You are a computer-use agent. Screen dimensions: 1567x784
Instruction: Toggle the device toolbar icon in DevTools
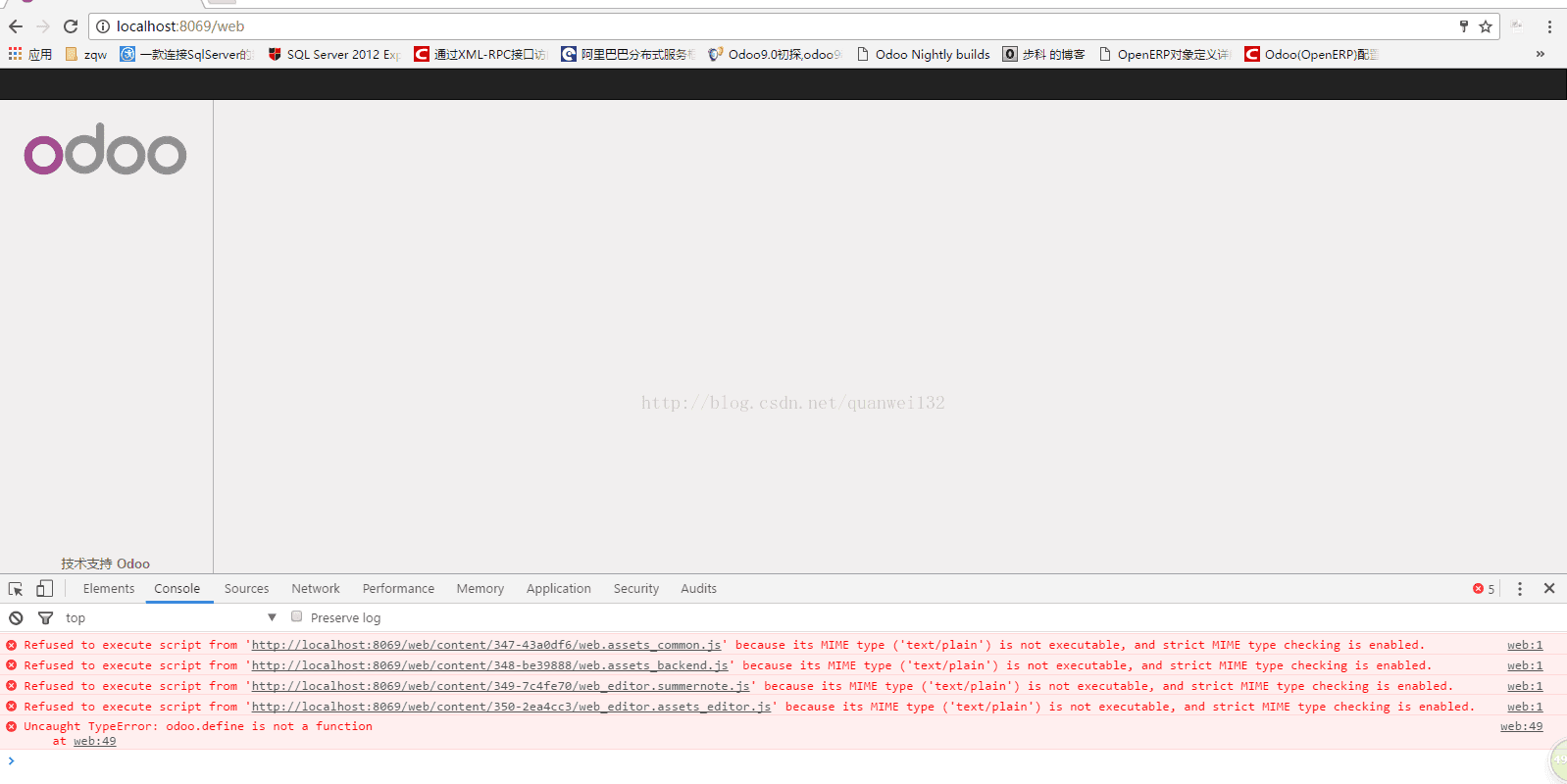(44, 589)
